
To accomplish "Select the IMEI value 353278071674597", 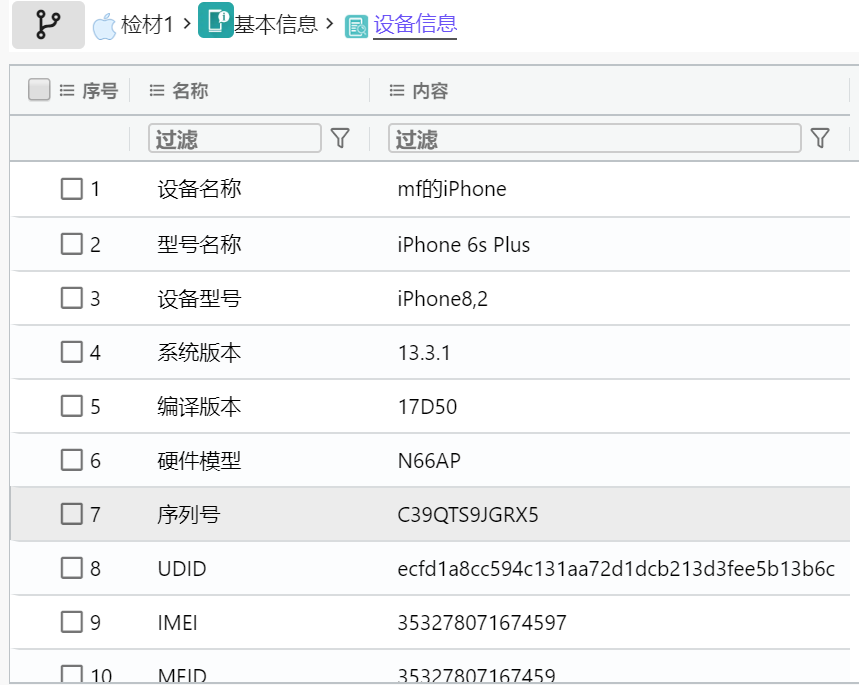I will pos(482,623).
